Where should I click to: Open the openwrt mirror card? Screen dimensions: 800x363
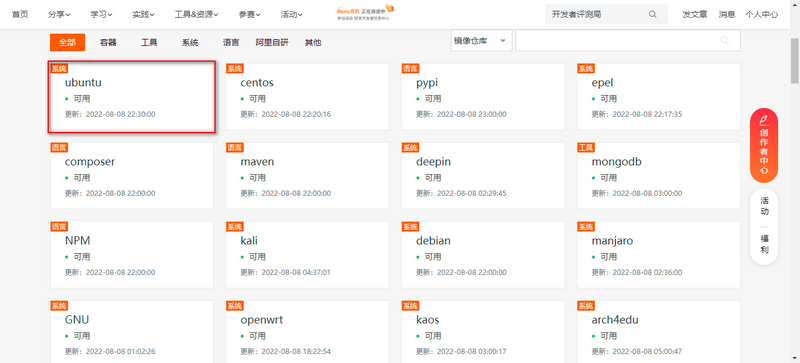[307, 332]
